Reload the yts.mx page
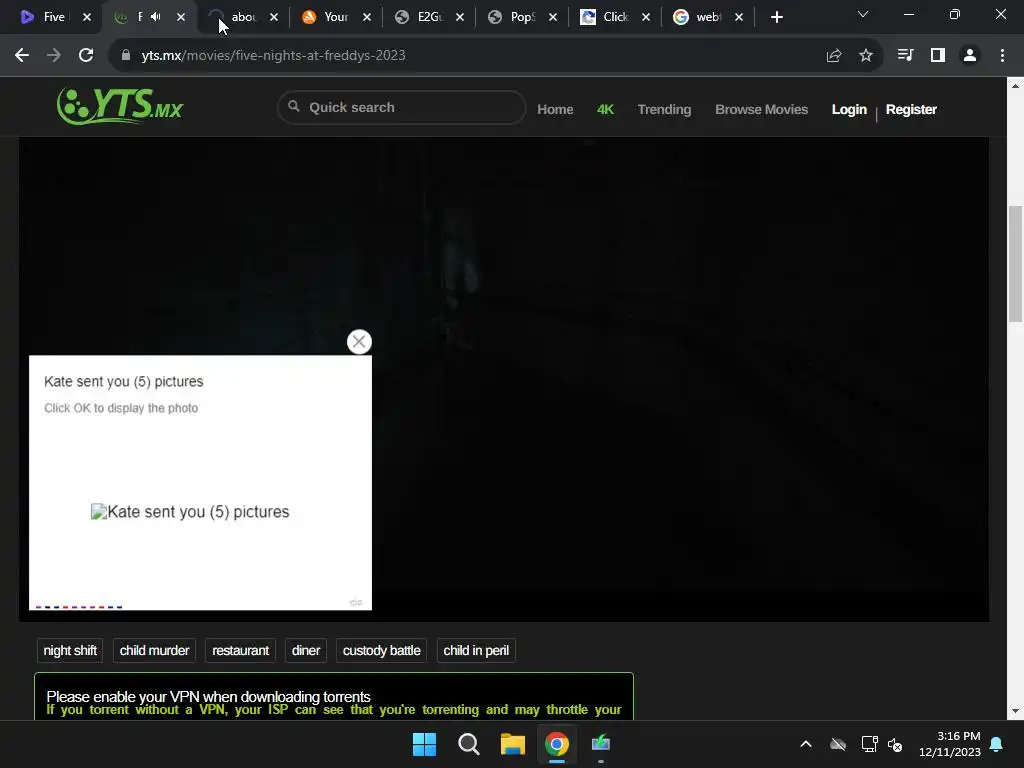 86,56
